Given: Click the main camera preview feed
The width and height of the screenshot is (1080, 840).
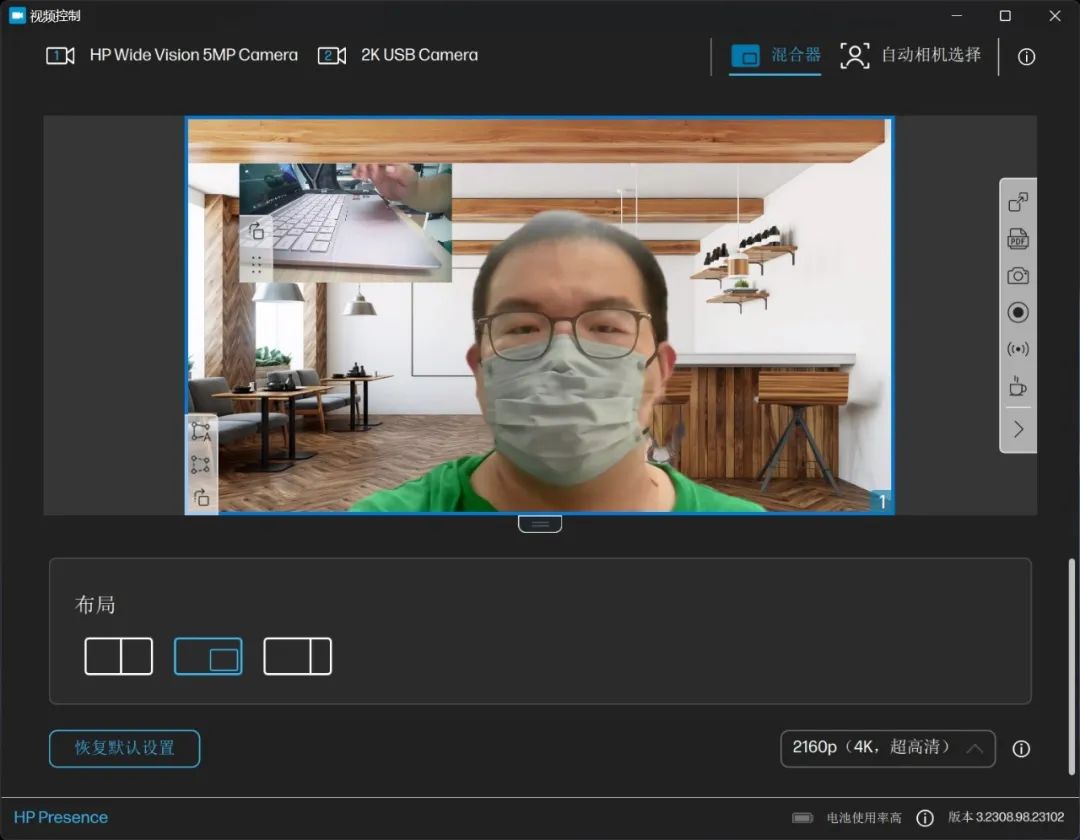Looking at the screenshot, I should pos(540,315).
